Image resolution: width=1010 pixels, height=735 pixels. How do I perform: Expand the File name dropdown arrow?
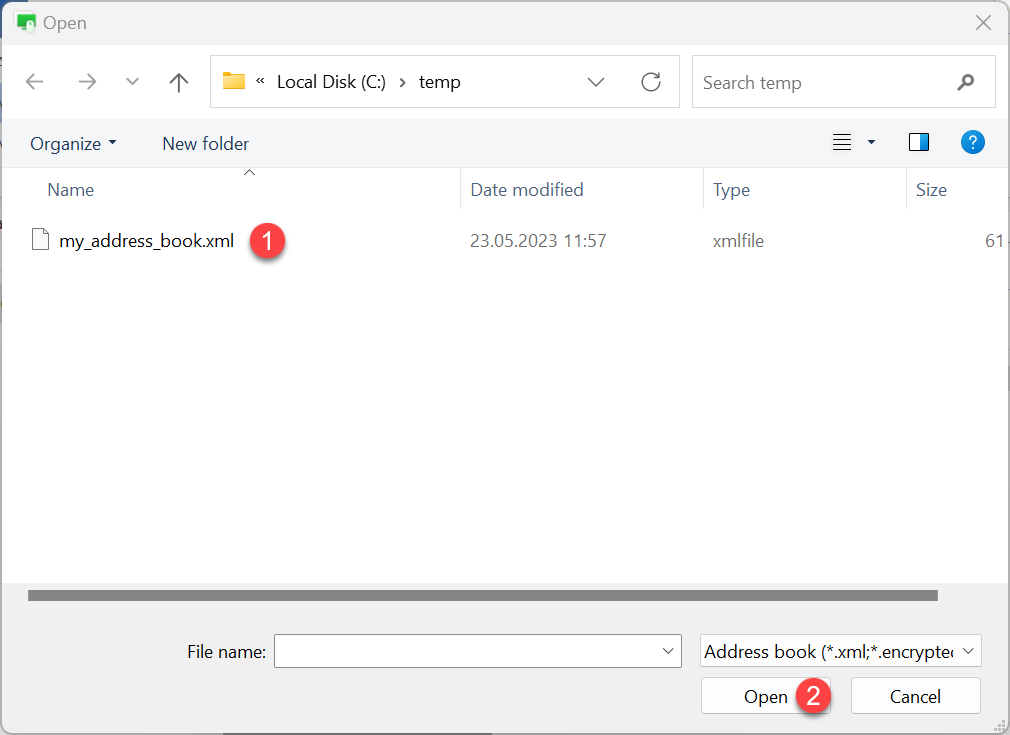[x=668, y=651]
